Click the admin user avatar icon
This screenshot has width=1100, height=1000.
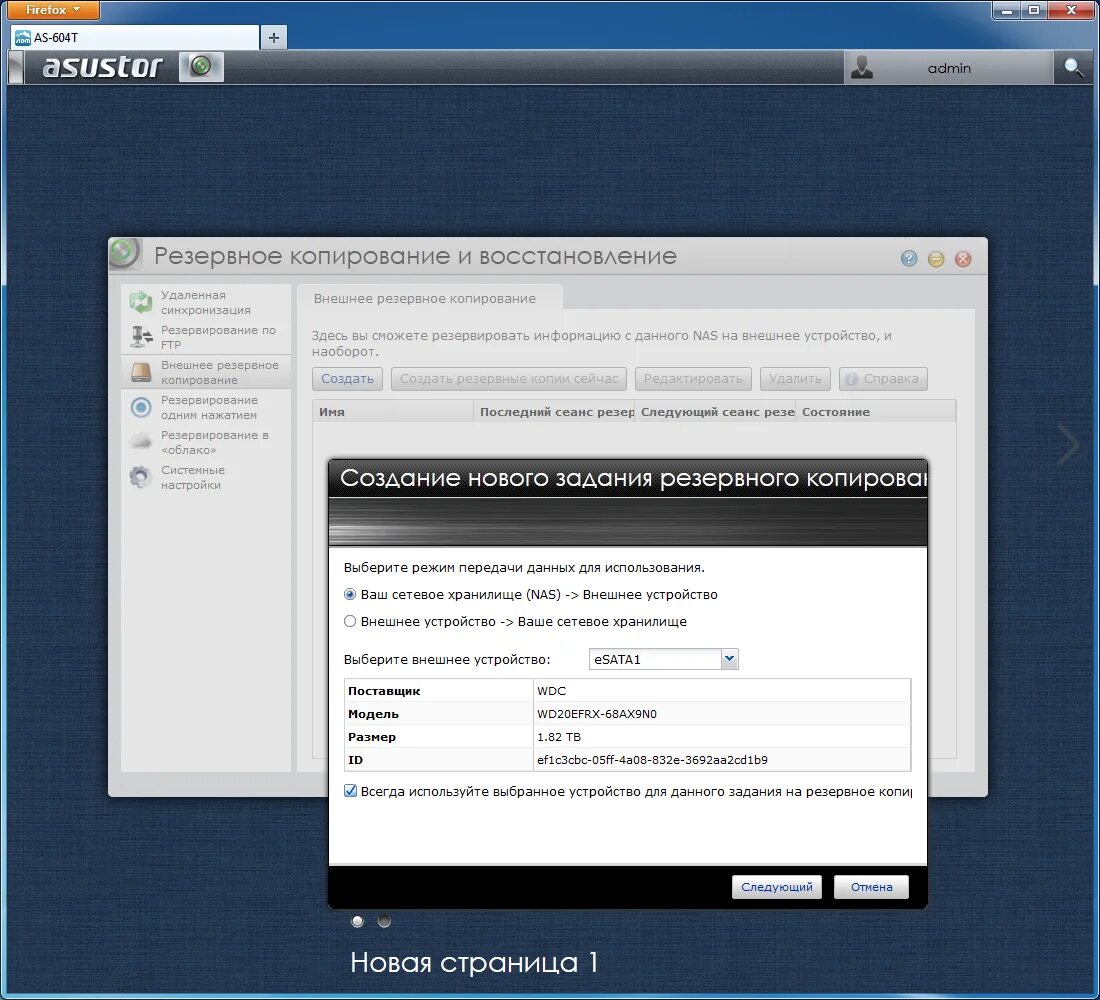861,67
